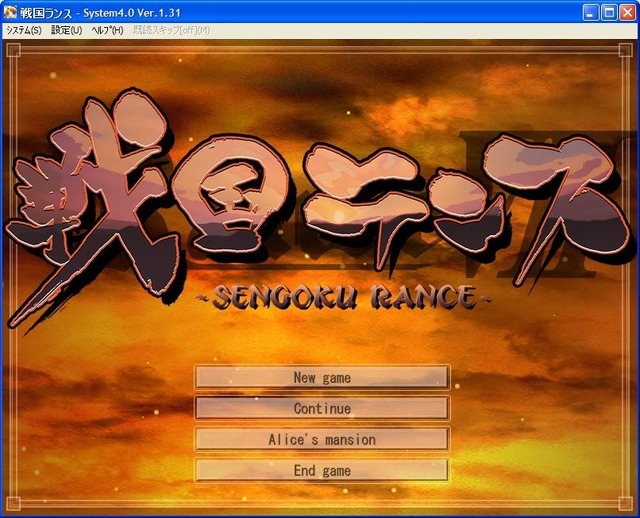640x518 pixels.
Task: Open the ヘルプ(H) menu
Action: [x=107, y=31]
